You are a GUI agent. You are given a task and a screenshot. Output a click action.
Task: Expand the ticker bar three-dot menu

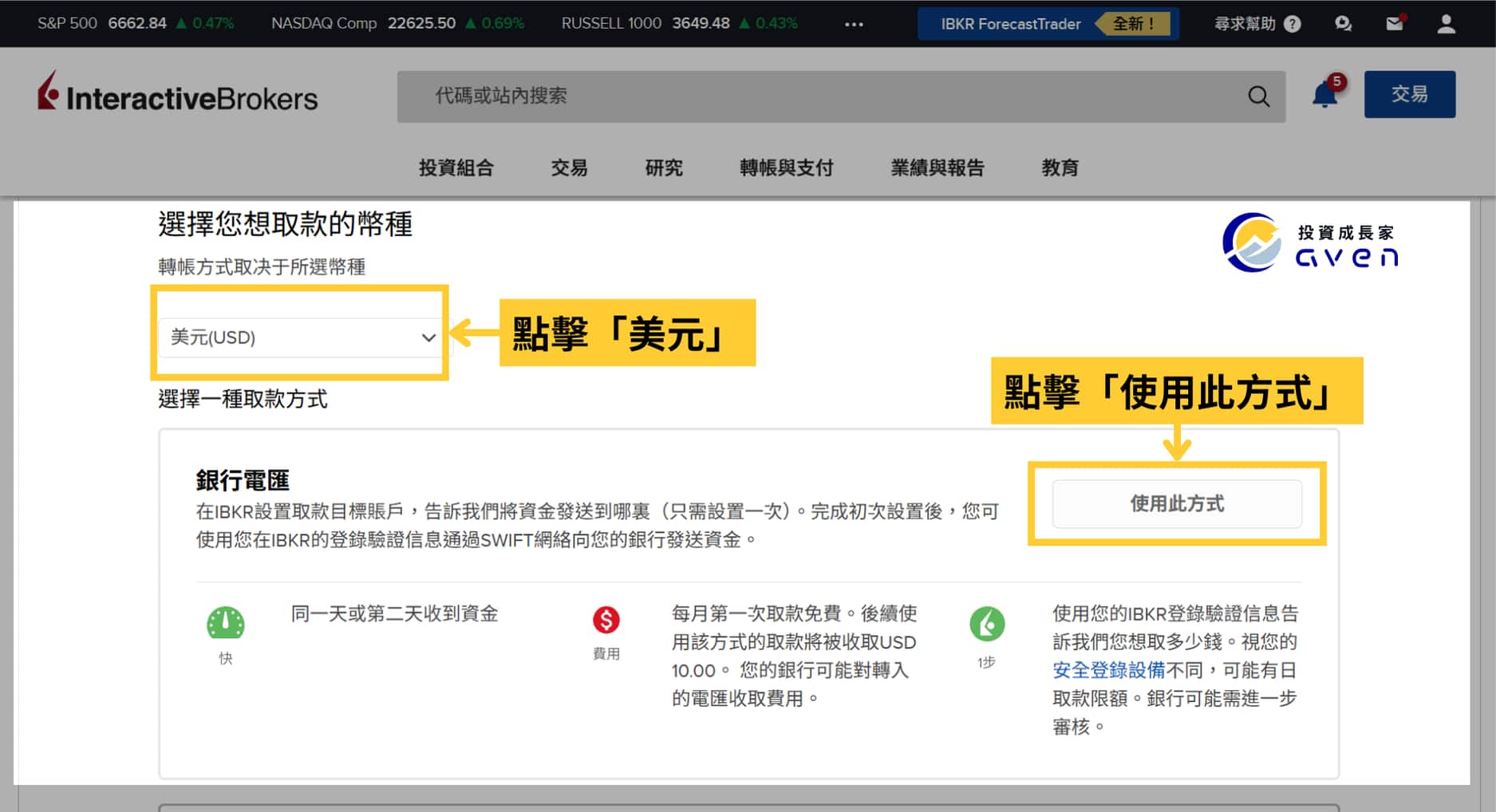click(x=854, y=24)
